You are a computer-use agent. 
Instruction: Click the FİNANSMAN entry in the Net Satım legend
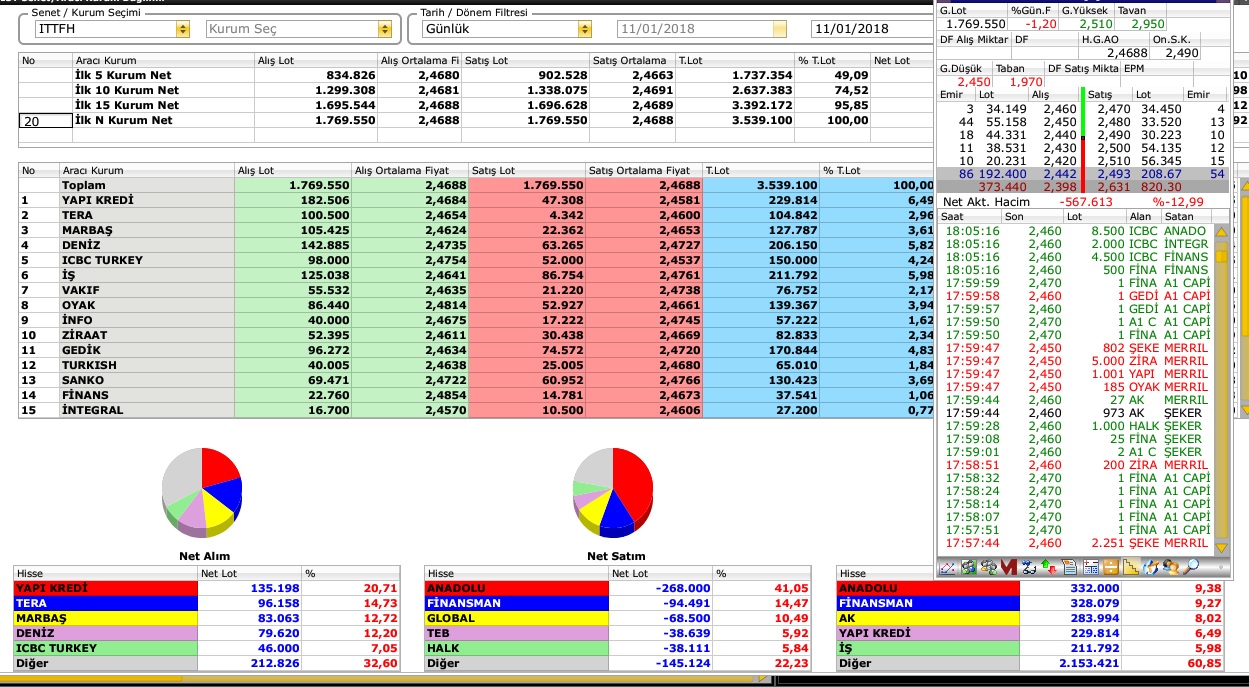516,603
